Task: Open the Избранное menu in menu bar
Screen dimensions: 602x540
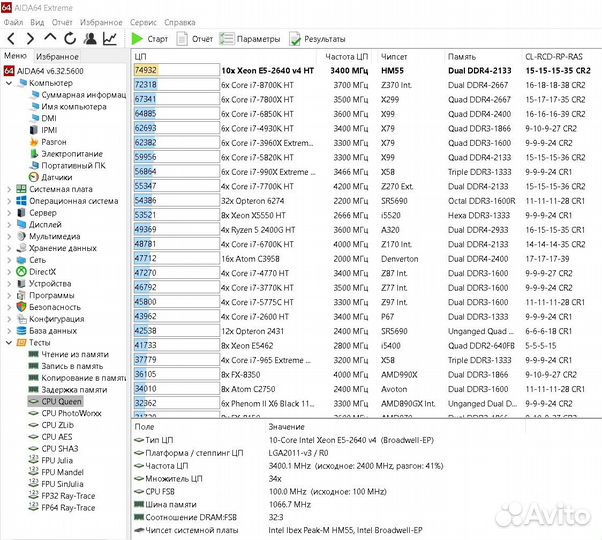Action: (x=101, y=22)
